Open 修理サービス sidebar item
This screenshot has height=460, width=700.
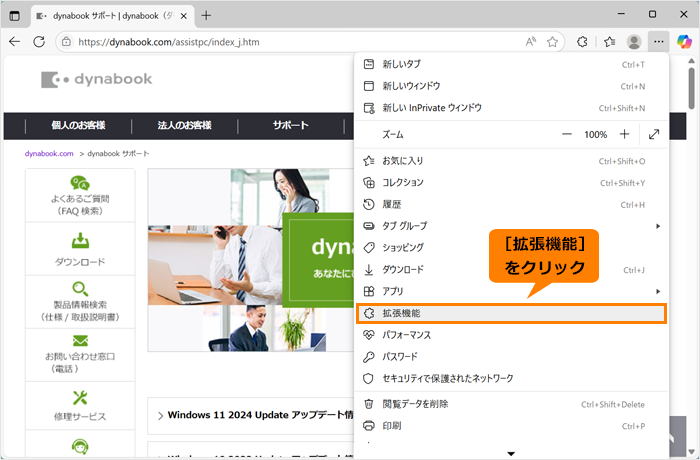[80, 406]
